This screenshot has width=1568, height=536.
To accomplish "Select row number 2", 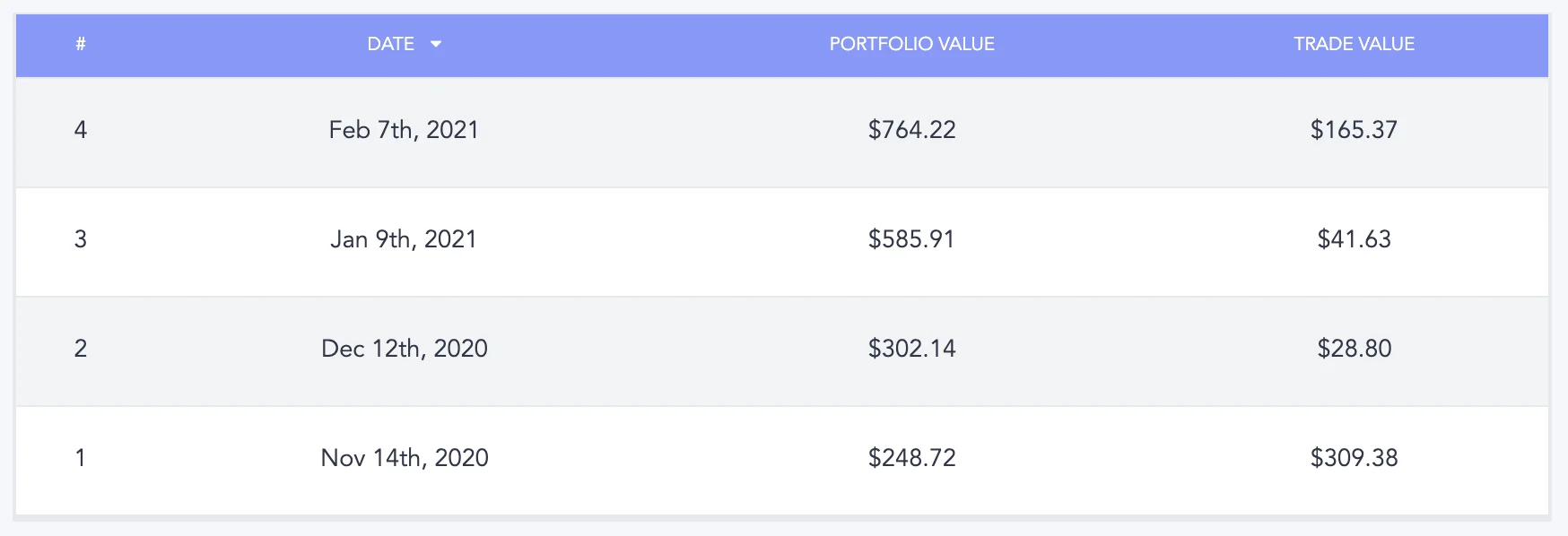I will (x=81, y=349).
